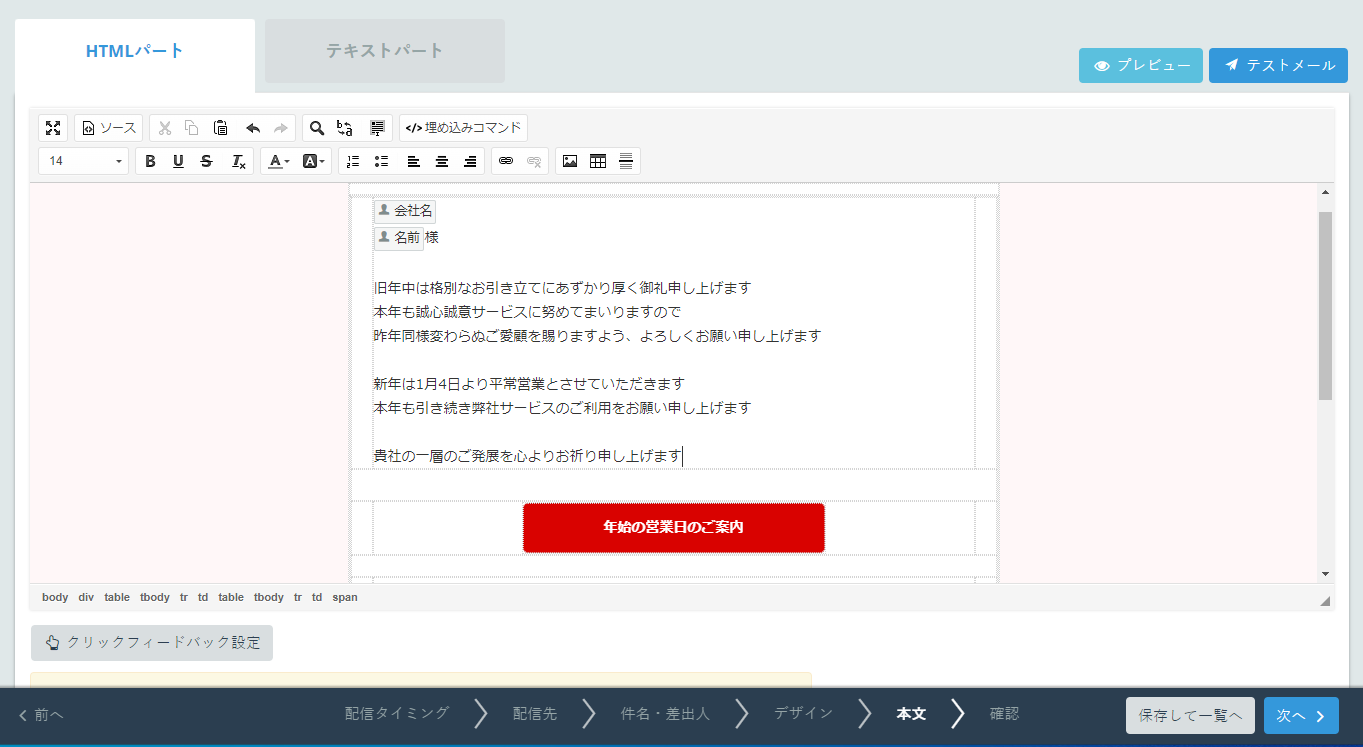Maximize the editor with the fullscreen icon
This screenshot has height=747, width=1363.
pos(53,128)
